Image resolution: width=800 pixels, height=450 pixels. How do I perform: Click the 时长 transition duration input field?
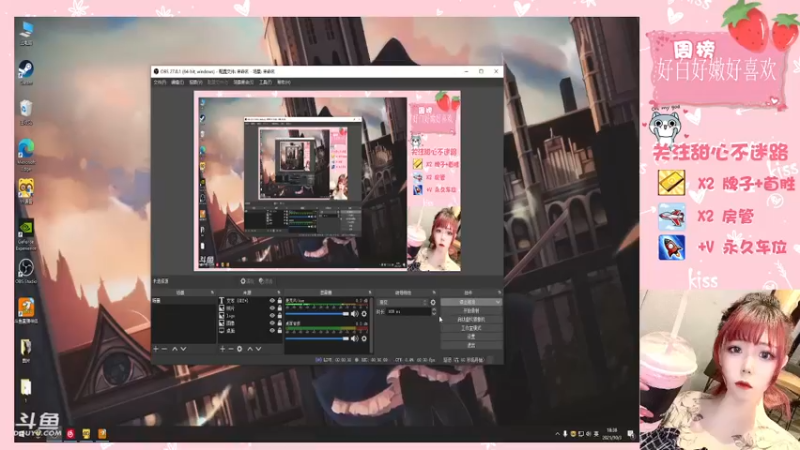[x=408, y=311]
